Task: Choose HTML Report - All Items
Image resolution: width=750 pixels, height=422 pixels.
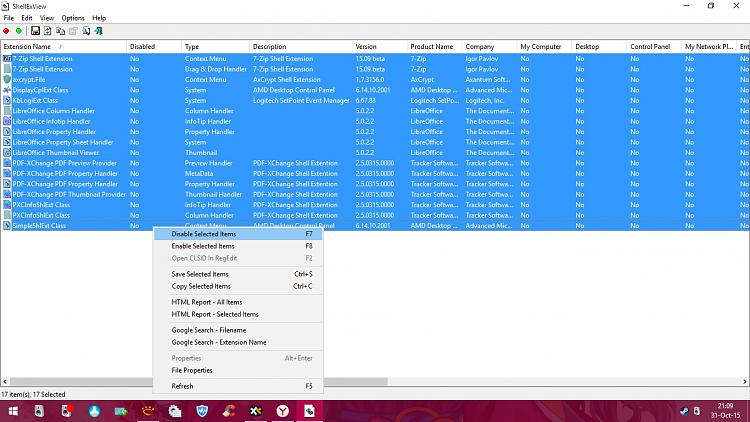Action: click(x=238, y=302)
